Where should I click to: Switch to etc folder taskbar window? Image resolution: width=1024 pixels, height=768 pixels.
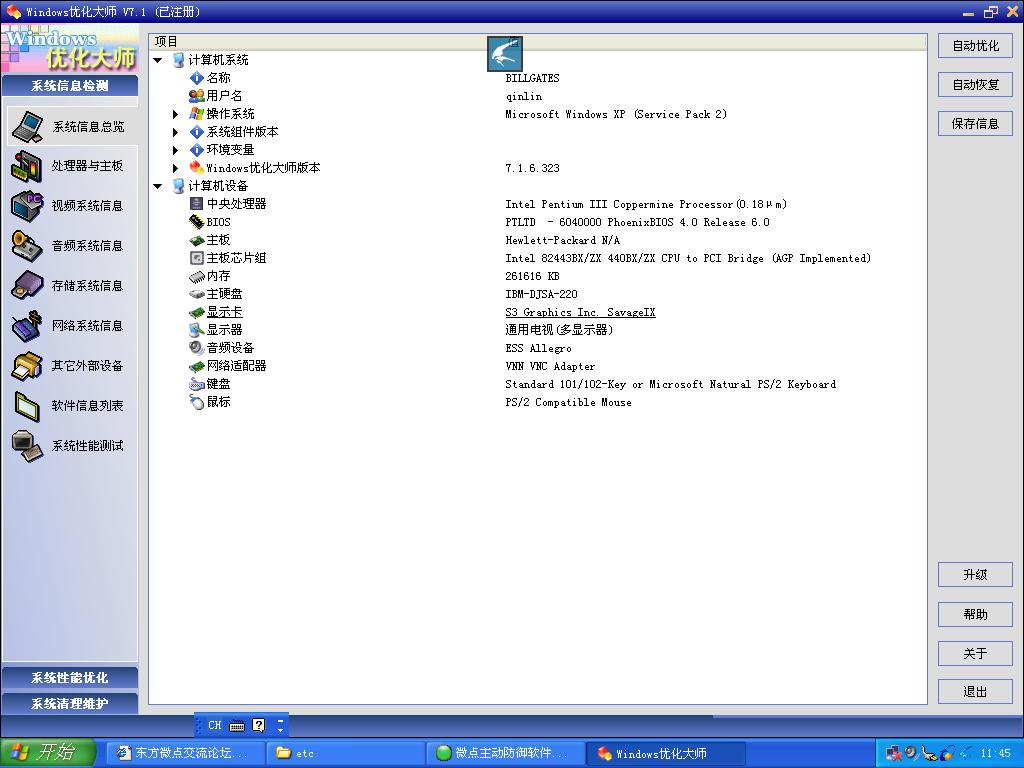point(345,753)
